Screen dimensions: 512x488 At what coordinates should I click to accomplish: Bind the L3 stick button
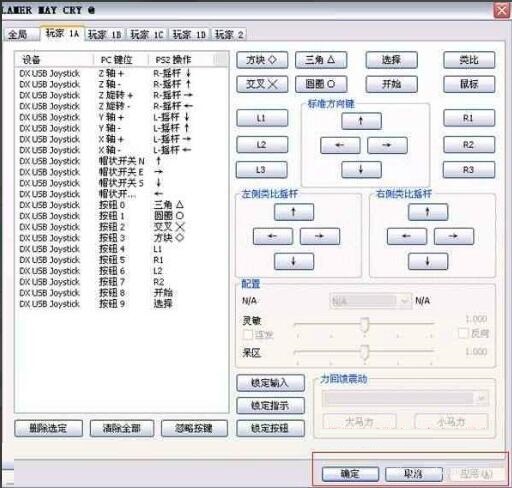click(261, 170)
